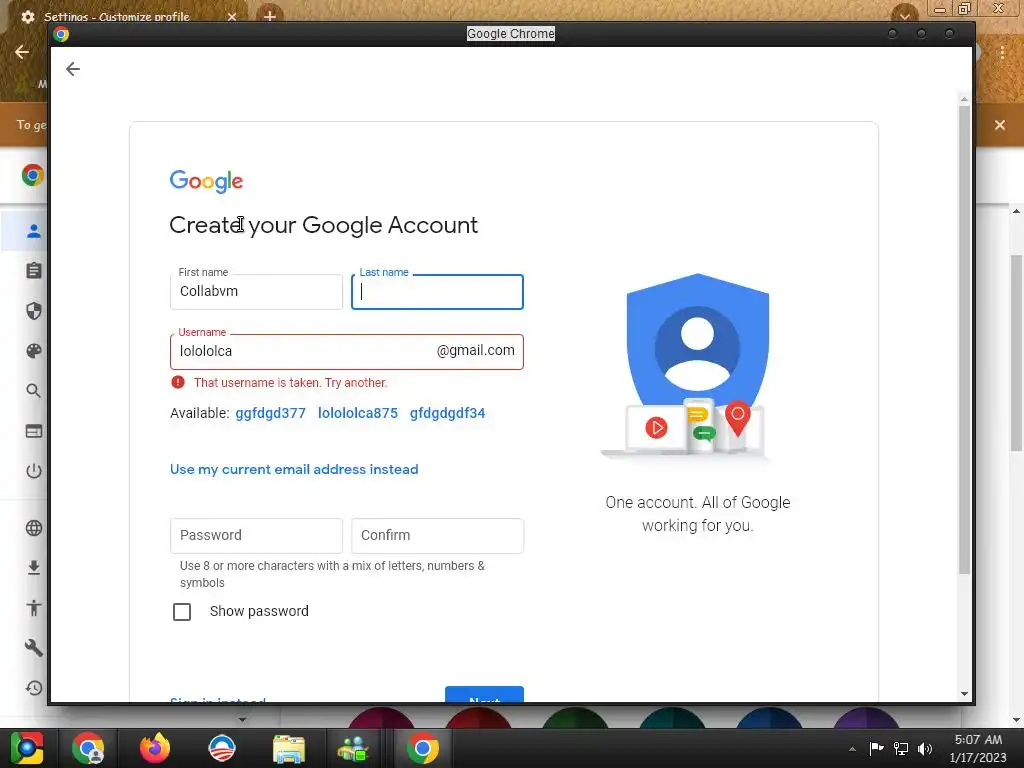
Task: Click the Google Chrome window title text
Action: (511, 34)
